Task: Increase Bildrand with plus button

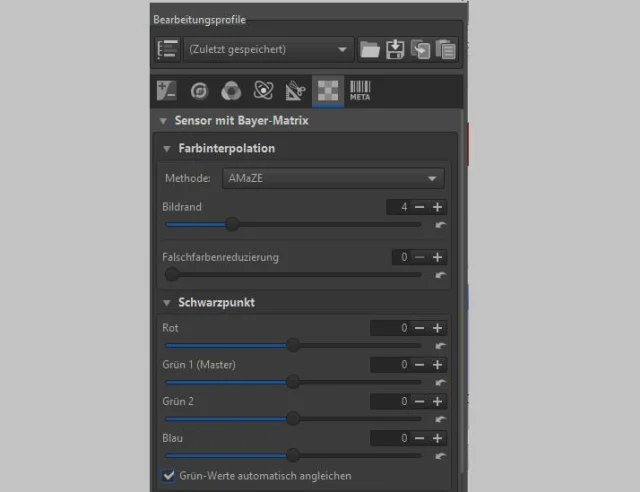Action: (437, 207)
